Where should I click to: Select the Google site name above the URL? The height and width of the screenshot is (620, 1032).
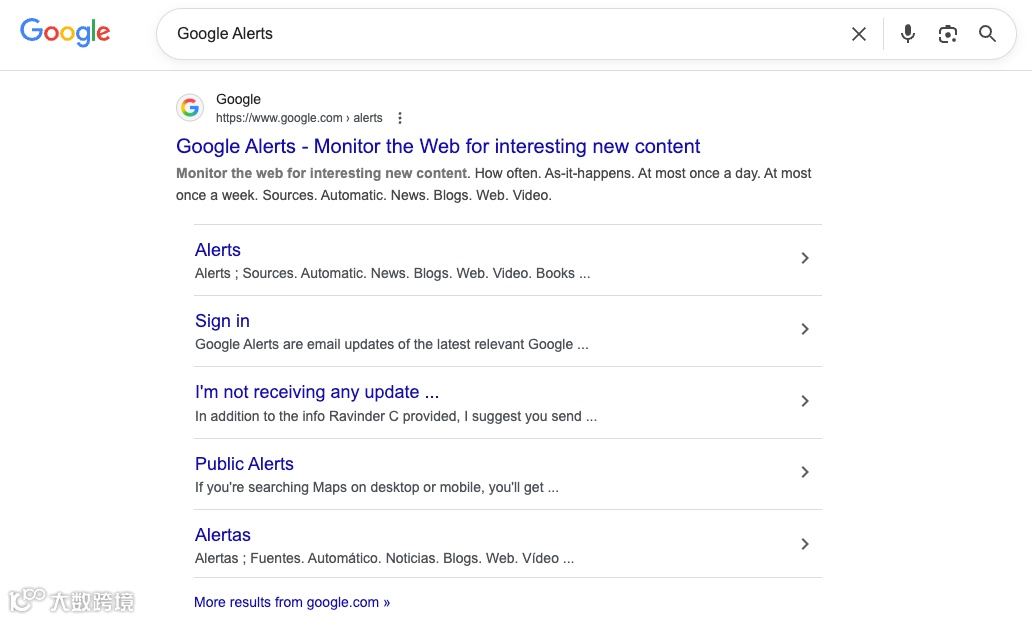pyautogui.click(x=238, y=99)
